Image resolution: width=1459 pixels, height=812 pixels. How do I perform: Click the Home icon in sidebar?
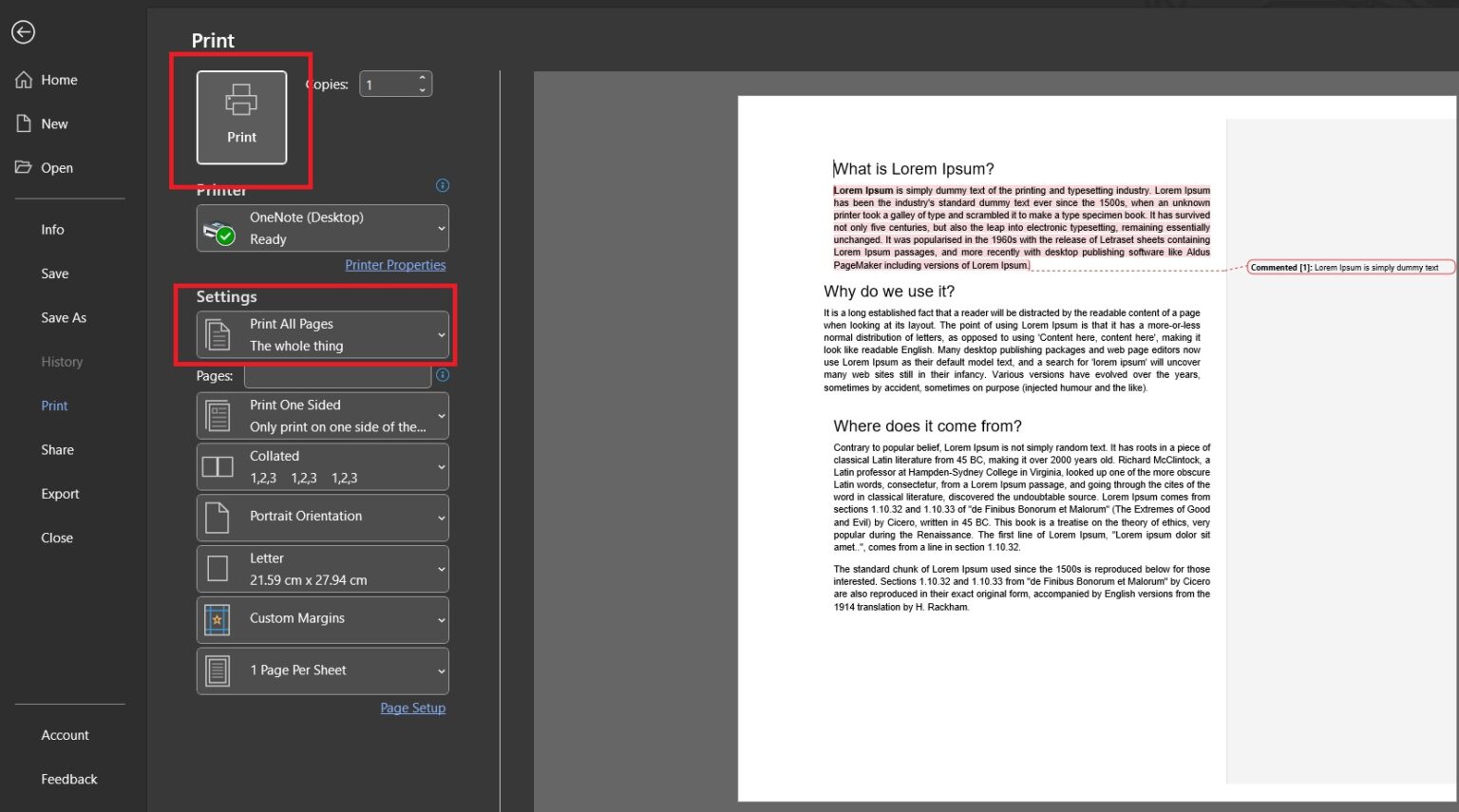tap(25, 80)
